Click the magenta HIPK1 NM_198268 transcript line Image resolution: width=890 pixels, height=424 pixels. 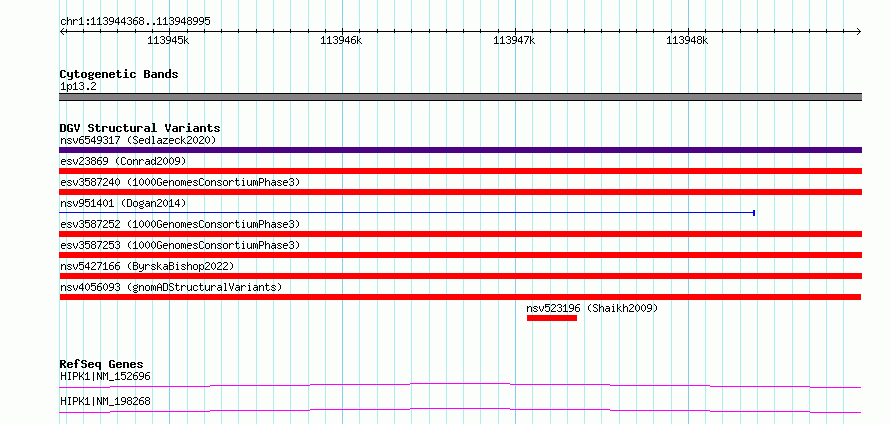[460, 410]
